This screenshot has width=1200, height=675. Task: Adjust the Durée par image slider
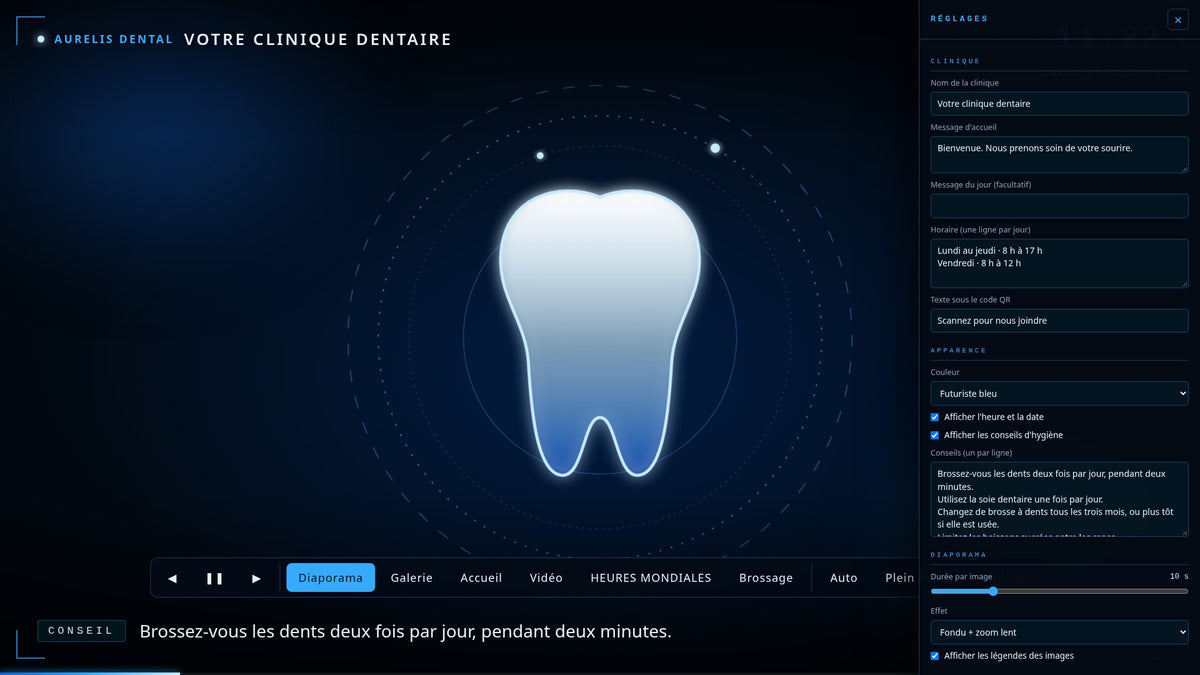tap(1059, 591)
